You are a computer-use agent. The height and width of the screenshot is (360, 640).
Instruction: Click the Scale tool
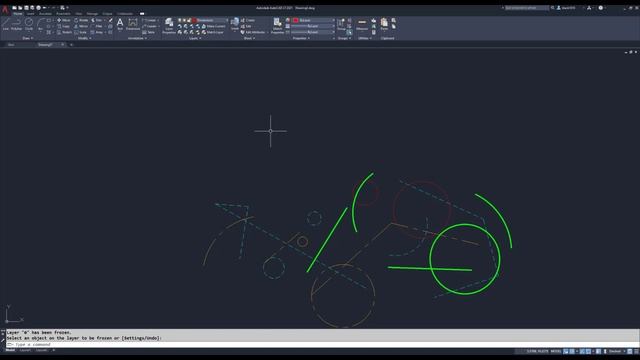click(81, 32)
